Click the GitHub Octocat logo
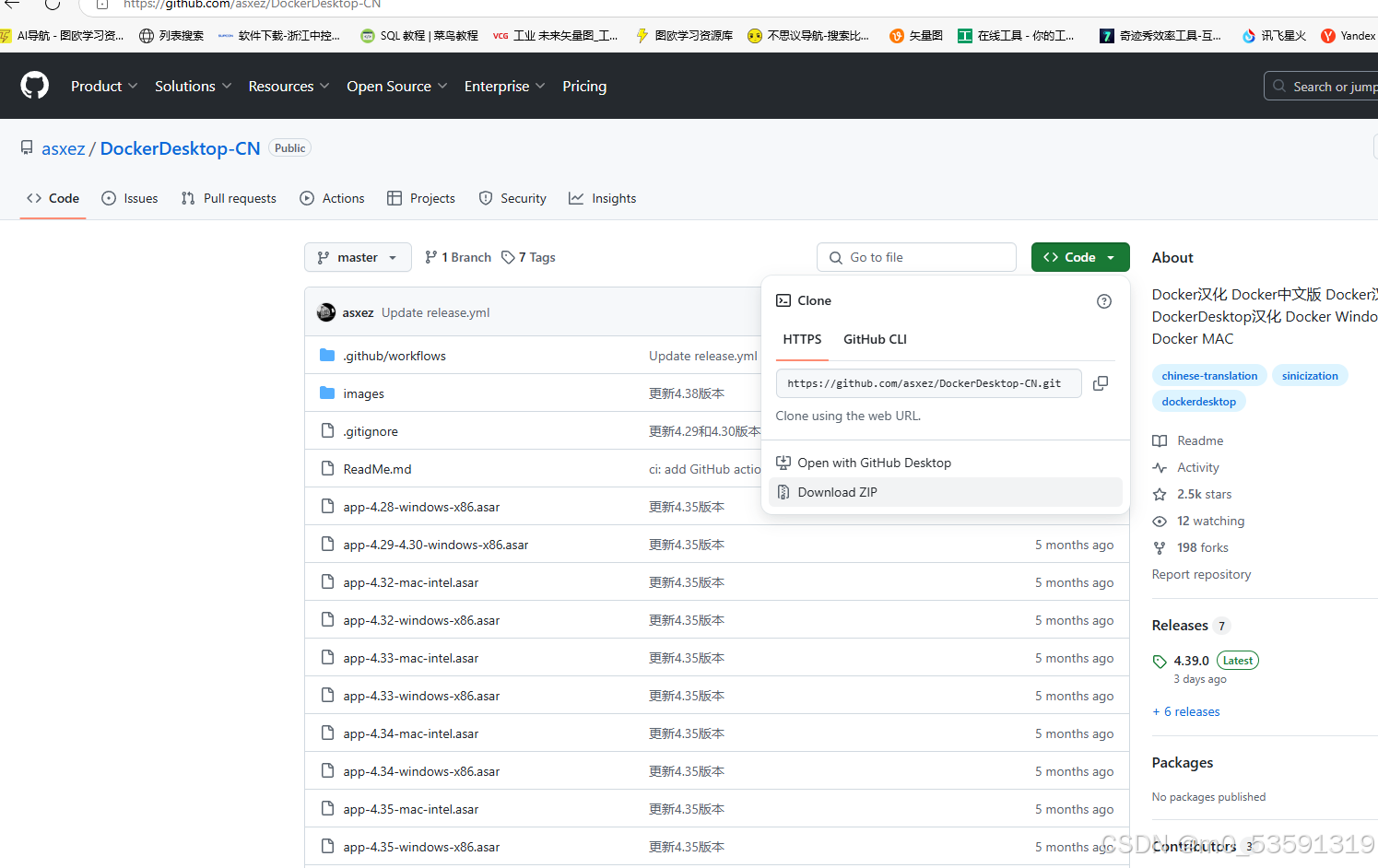This screenshot has height=868, width=1378. click(x=35, y=86)
